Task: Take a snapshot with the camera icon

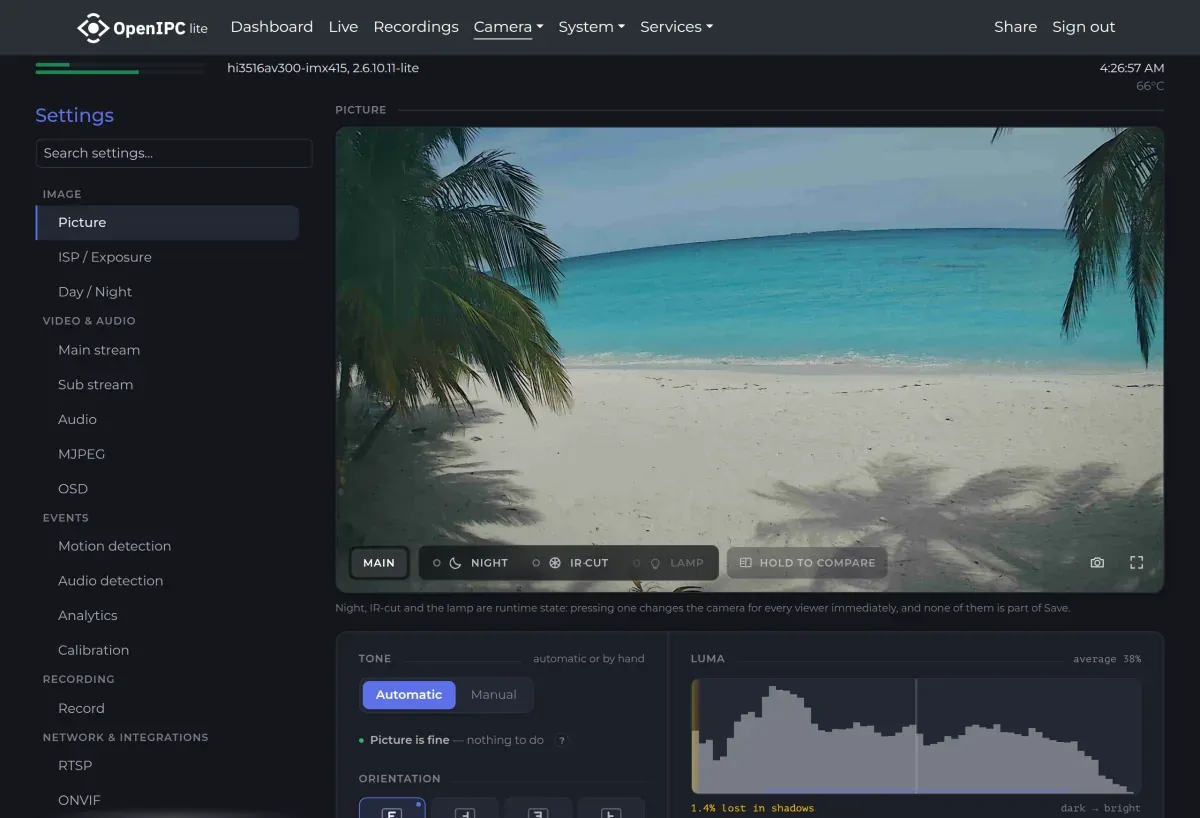Action: click(x=1097, y=563)
